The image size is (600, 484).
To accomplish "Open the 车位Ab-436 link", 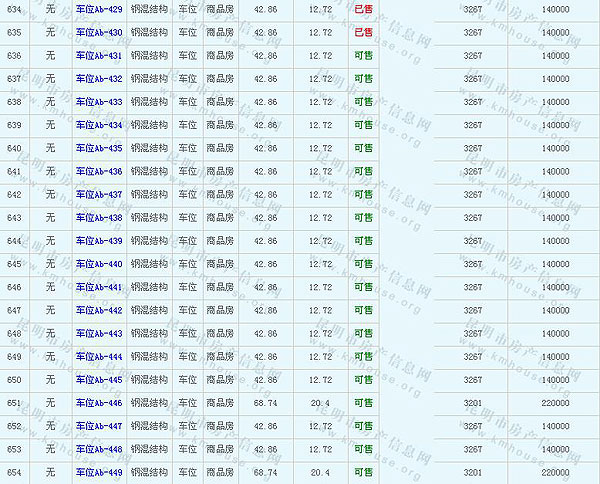I will (x=99, y=171).
